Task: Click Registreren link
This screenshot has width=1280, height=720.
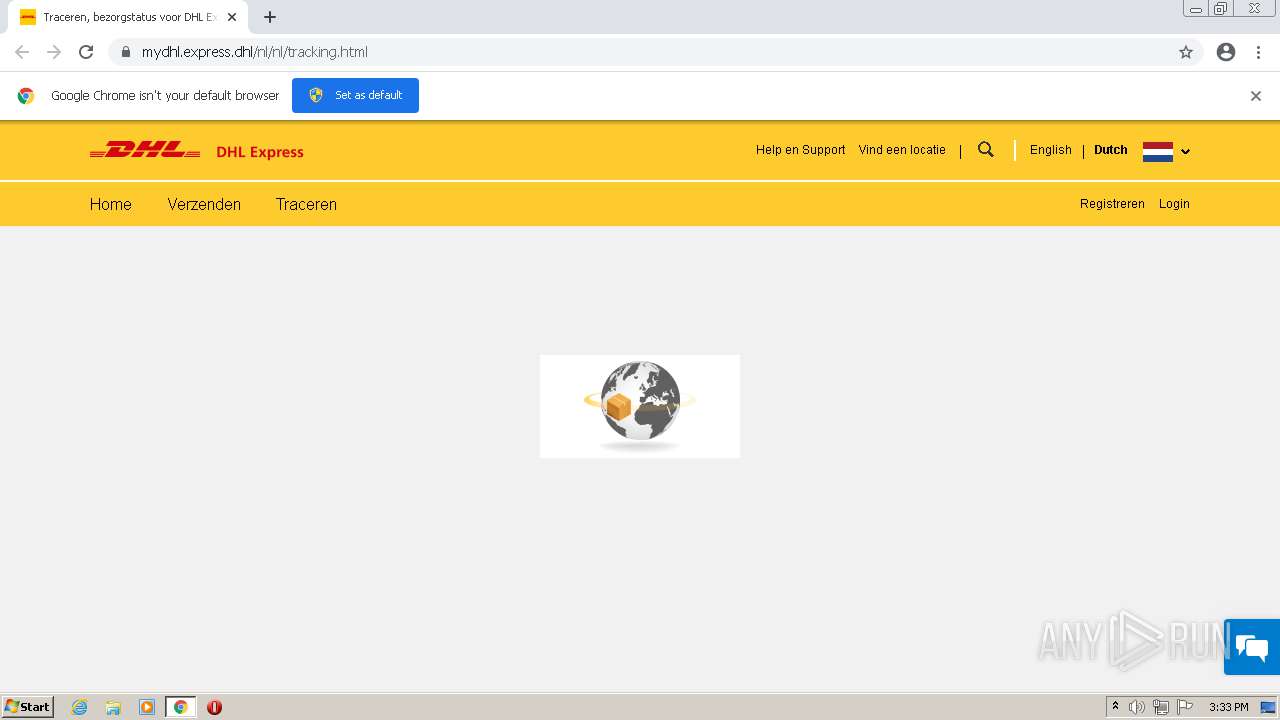Action: [1112, 204]
